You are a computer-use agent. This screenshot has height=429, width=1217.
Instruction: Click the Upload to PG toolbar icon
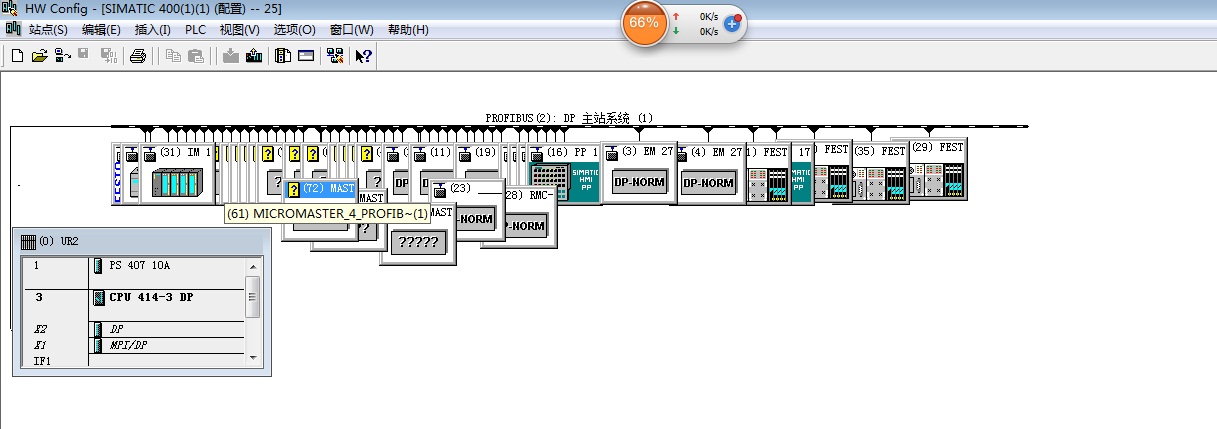253,56
